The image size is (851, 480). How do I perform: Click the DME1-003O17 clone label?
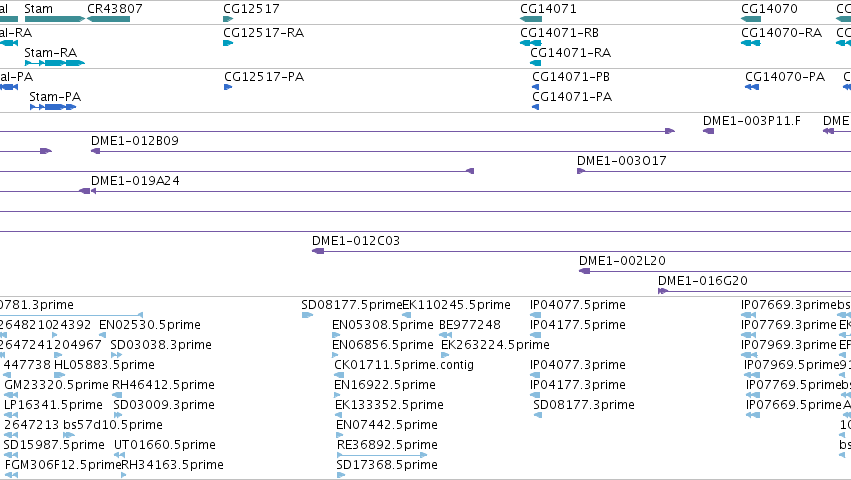click(x=621, y=161)
